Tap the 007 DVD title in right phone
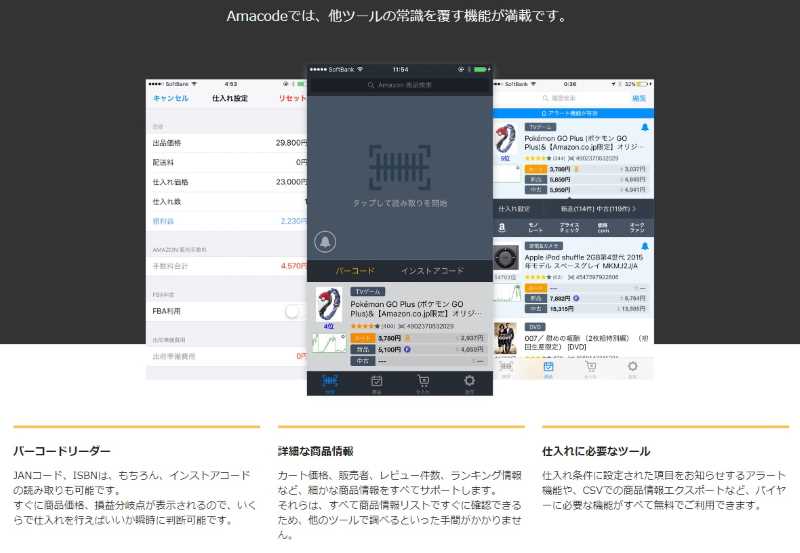Image resolution: width=800 pixels, height=553 pixels. pos(586,342)
